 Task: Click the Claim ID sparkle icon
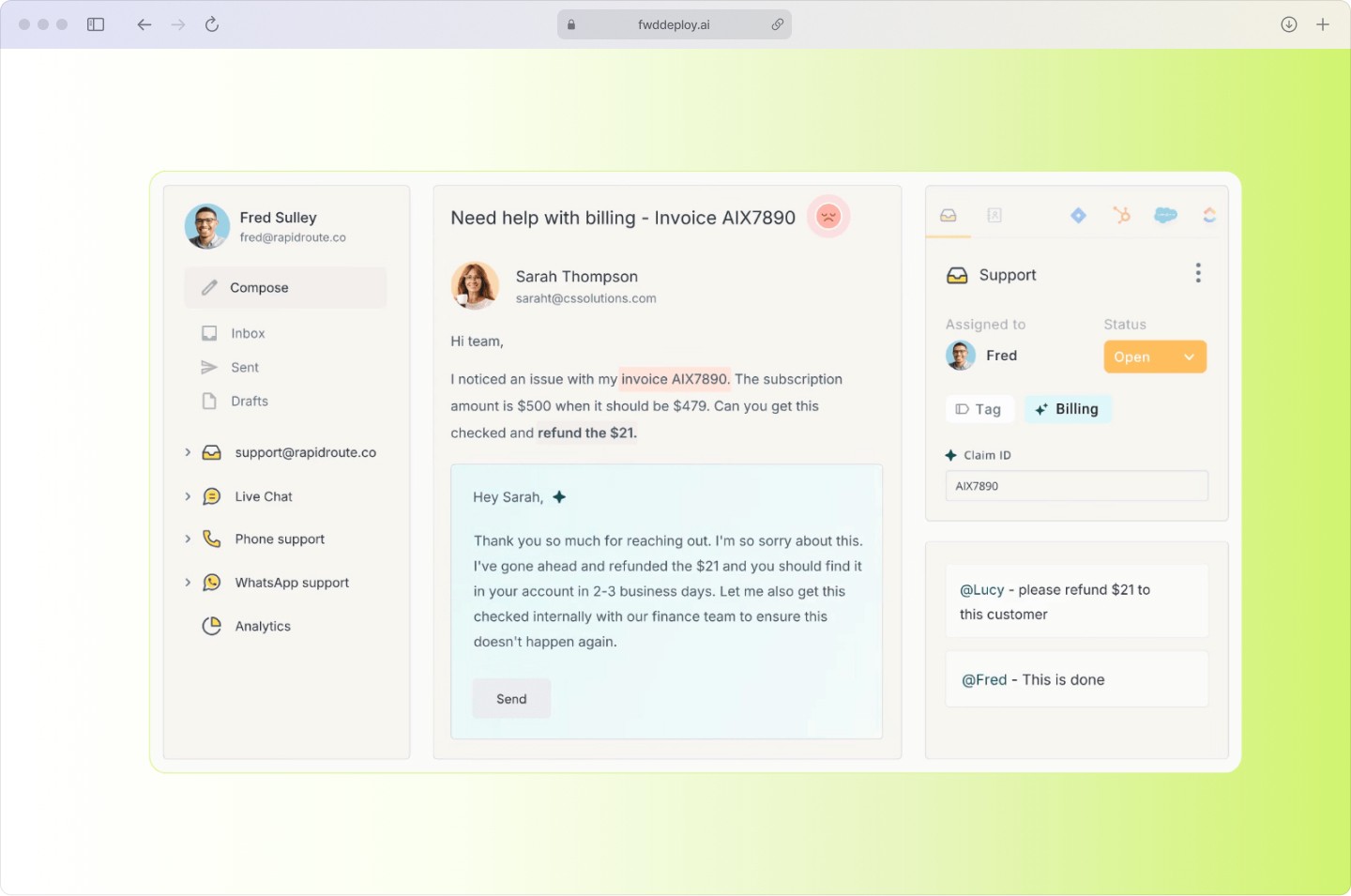tap(951, 455)
